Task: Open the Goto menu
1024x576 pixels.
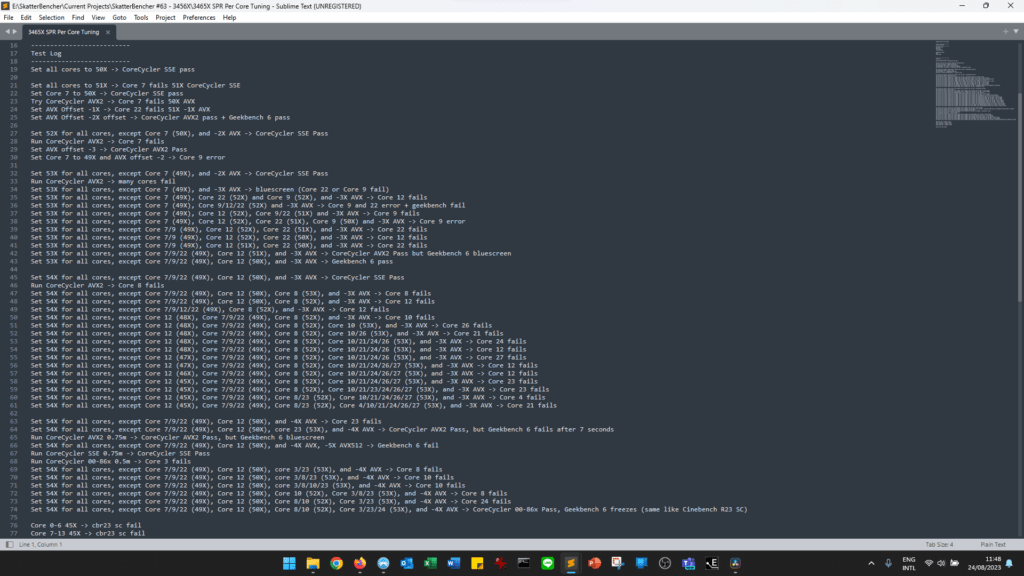Action: (119, 18)
